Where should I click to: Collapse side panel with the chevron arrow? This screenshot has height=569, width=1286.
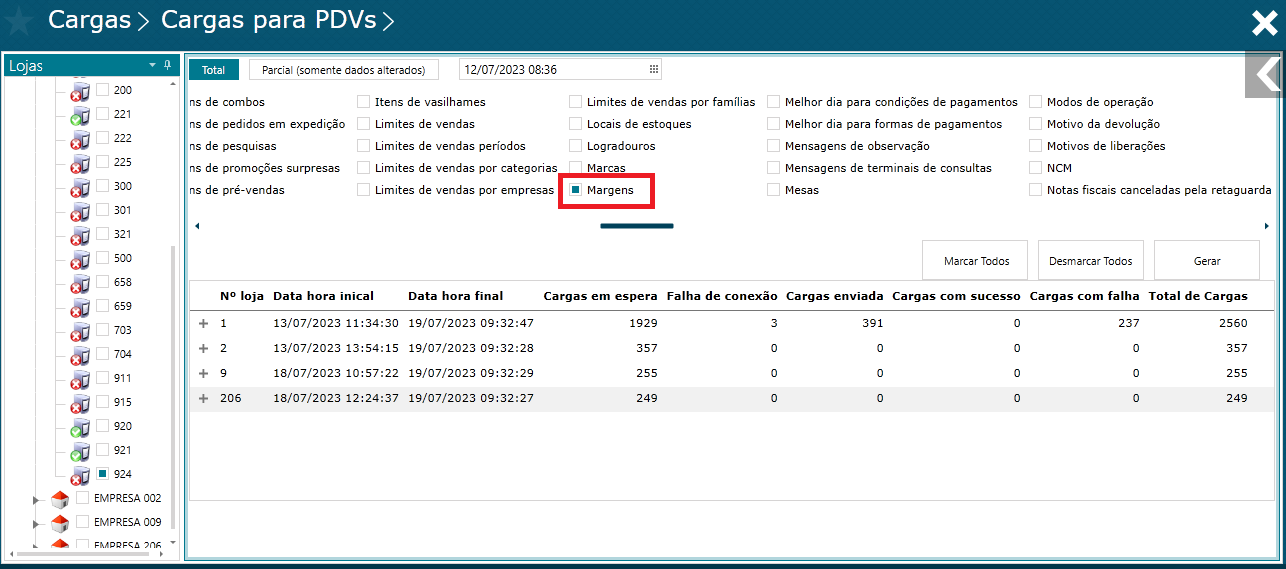point(1265,75)
